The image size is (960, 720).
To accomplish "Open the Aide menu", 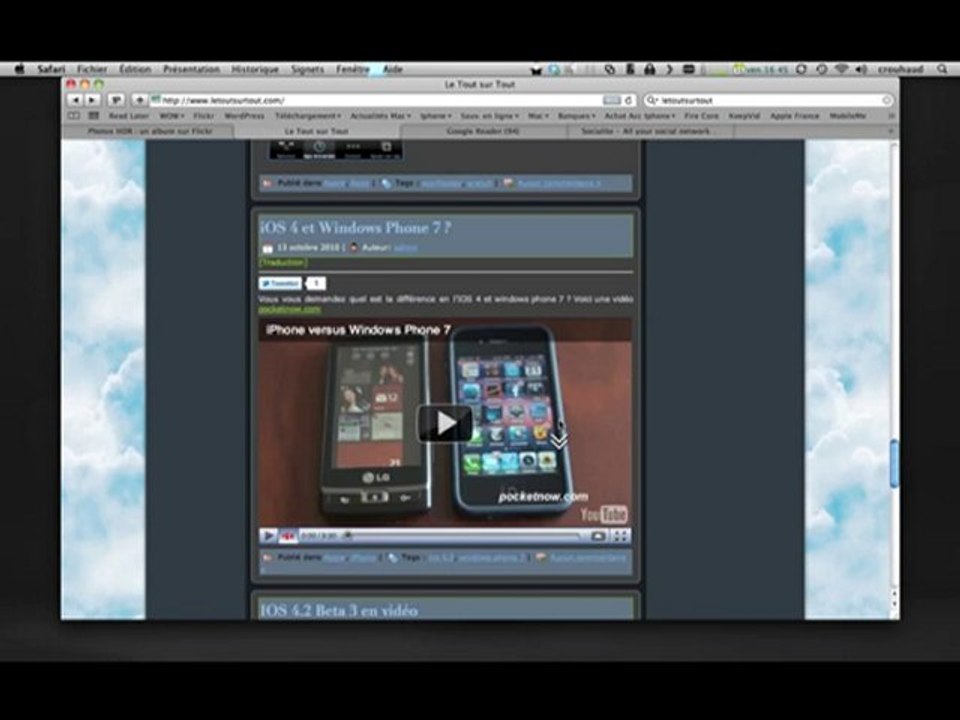I will click(x=392, y=69).
